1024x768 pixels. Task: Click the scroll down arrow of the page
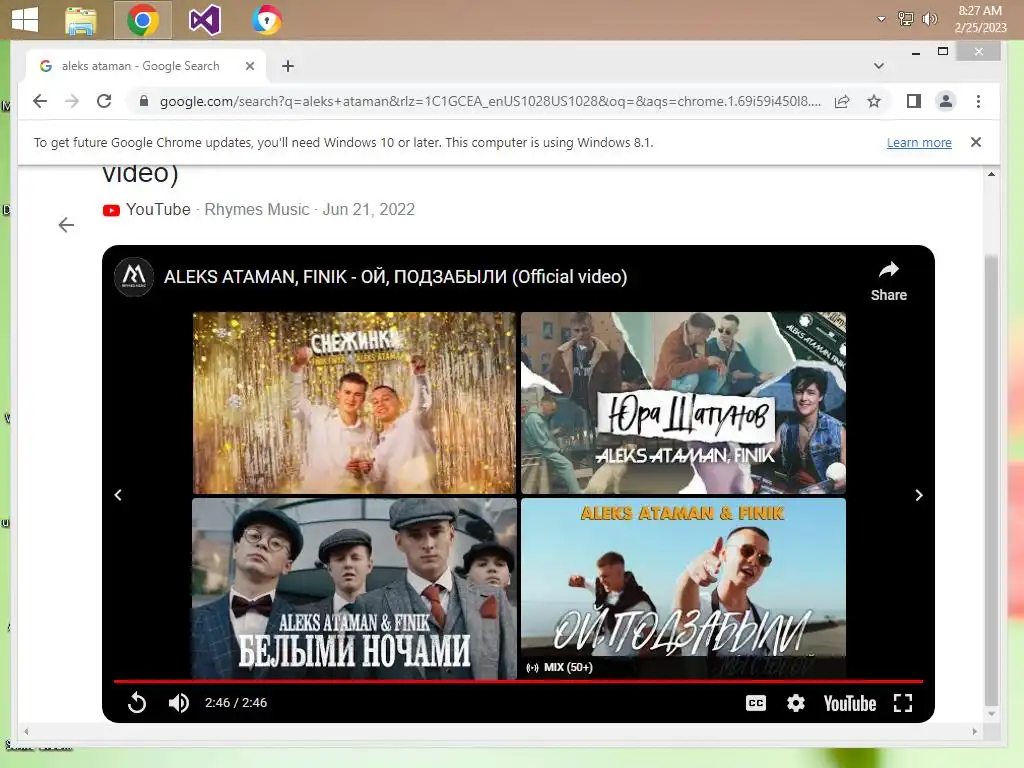click(991, 714)
